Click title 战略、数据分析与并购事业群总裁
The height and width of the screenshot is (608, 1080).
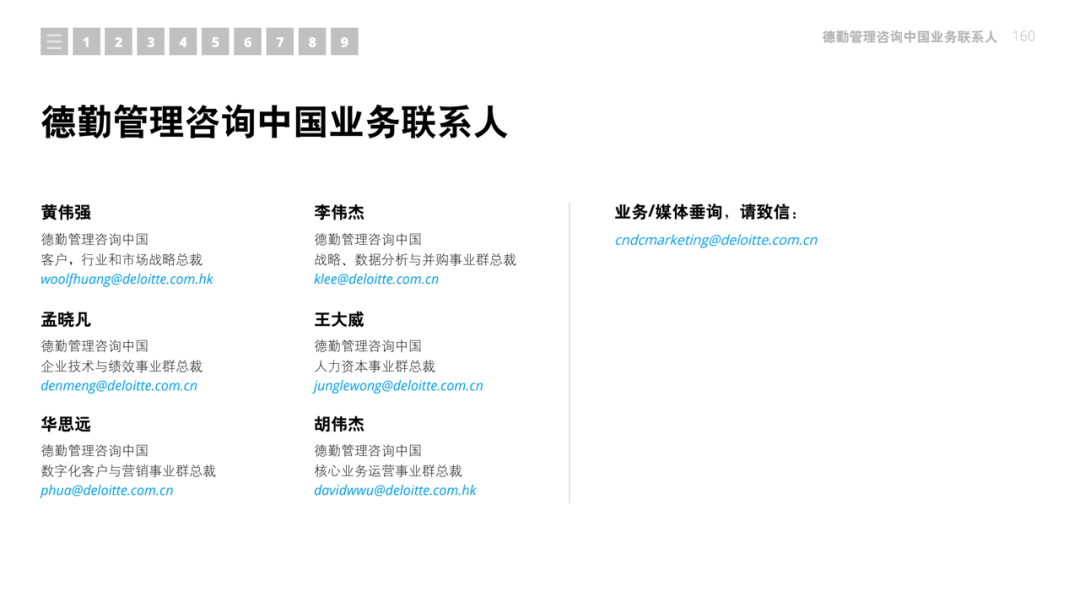[x=415, y=260]
